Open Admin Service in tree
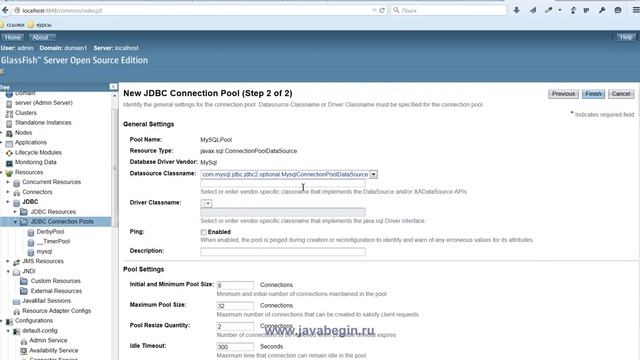This screenshot has height=360, width=640. 48,340
